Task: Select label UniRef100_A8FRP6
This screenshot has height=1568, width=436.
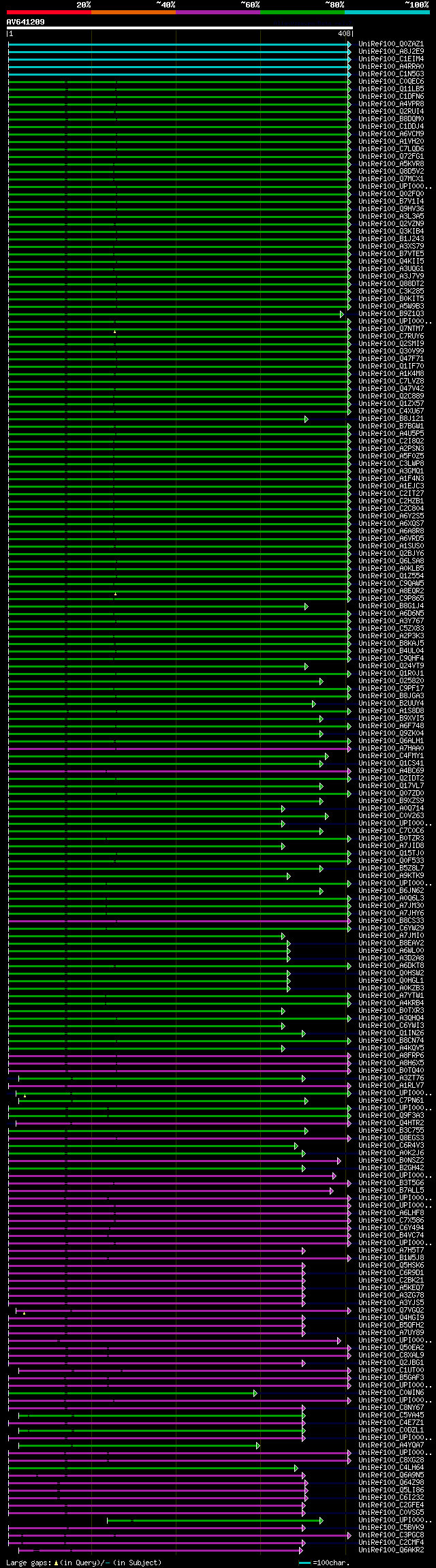Action: (x=391, y=1056)
